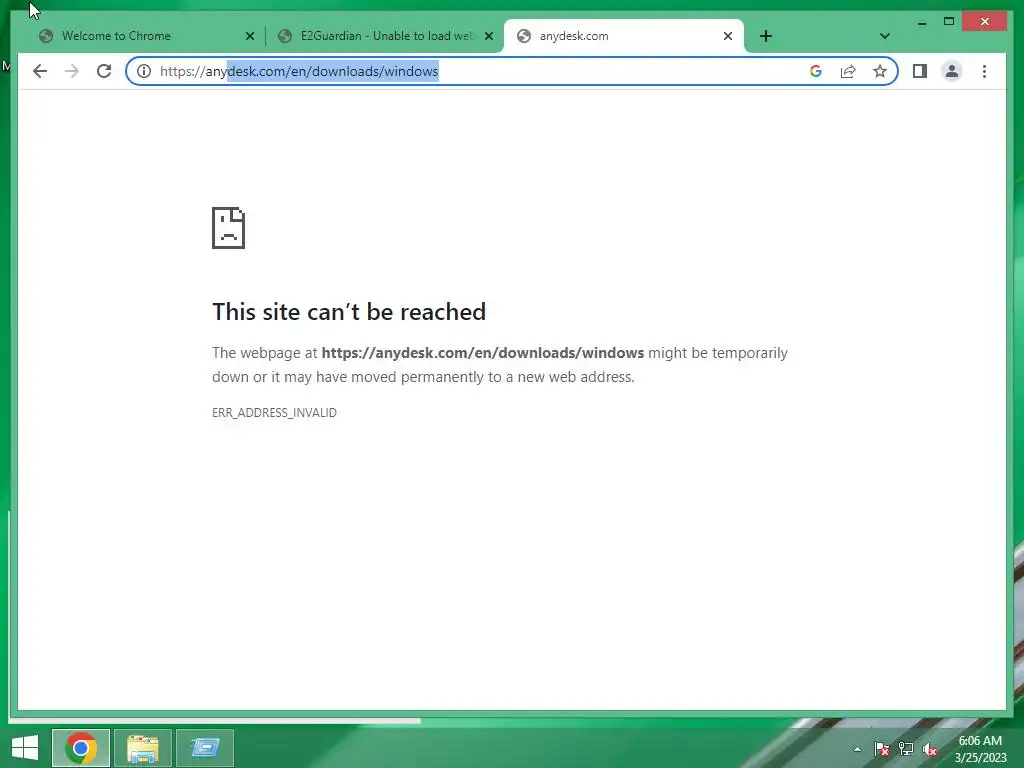Open the Chrome three-dot menu

click(984, 71)
